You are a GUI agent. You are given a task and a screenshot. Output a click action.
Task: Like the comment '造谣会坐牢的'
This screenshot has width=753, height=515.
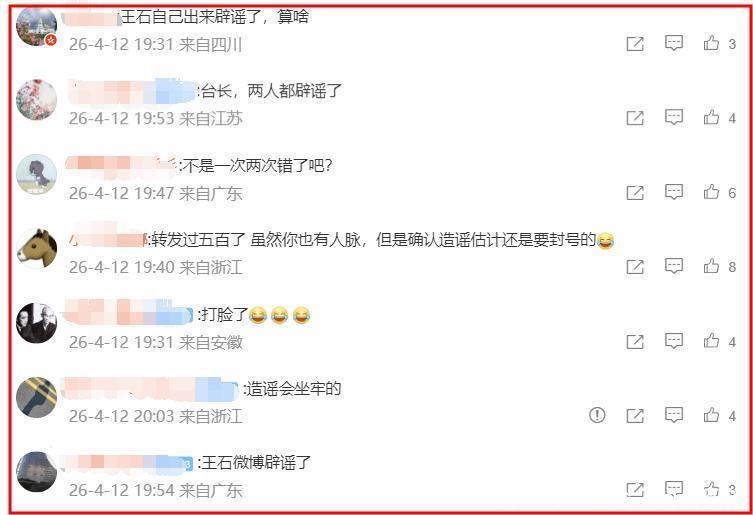click(711, 415)
